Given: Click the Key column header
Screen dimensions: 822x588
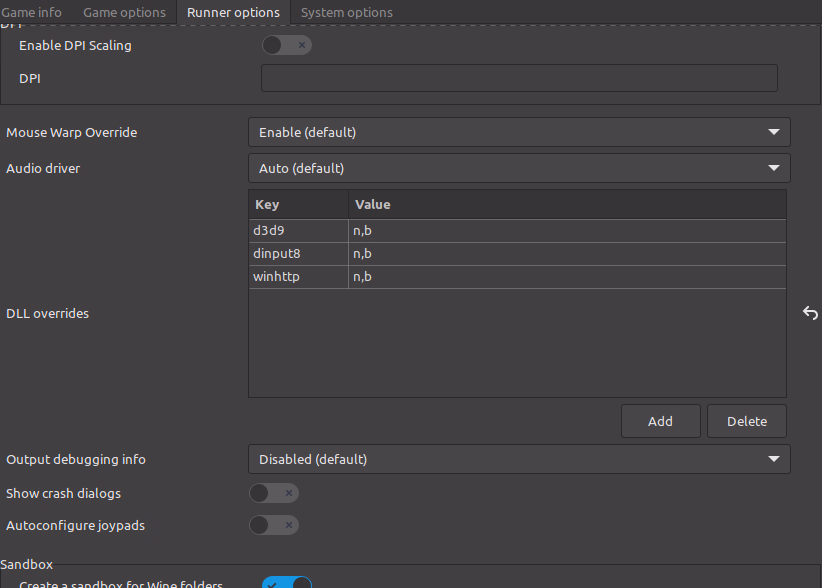Looking at the screenshot, I should coord(298,205).
